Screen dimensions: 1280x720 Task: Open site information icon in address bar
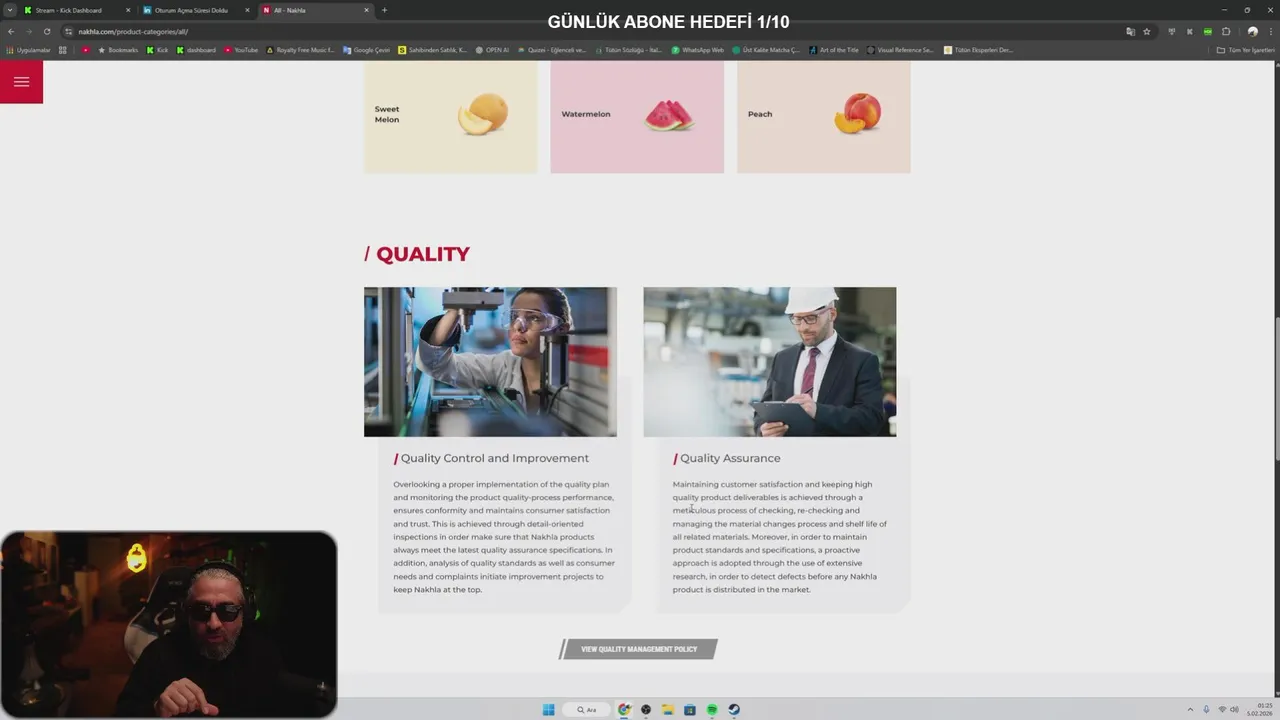68,31
